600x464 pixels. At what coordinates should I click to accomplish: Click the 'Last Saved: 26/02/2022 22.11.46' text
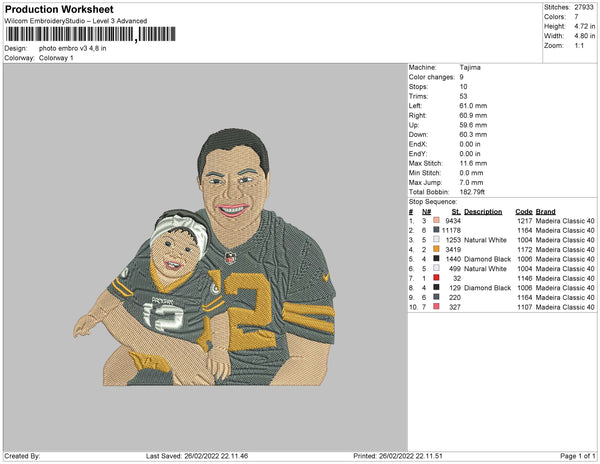click(197, 456)
